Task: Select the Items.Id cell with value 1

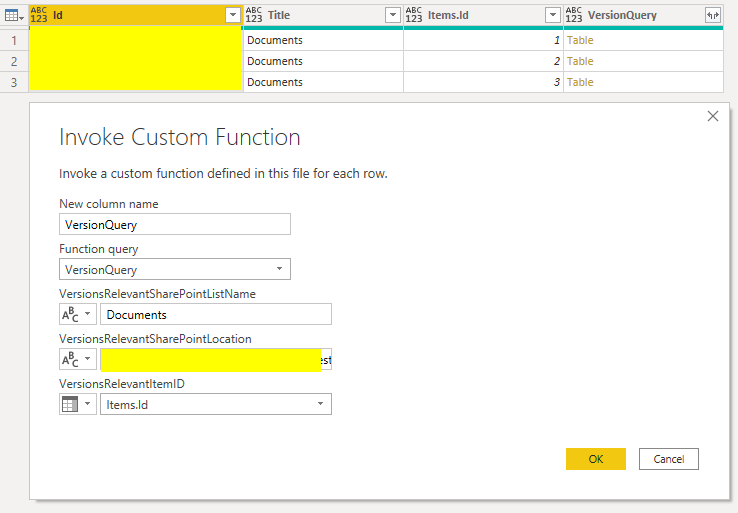Action: (x=483, y=40)
